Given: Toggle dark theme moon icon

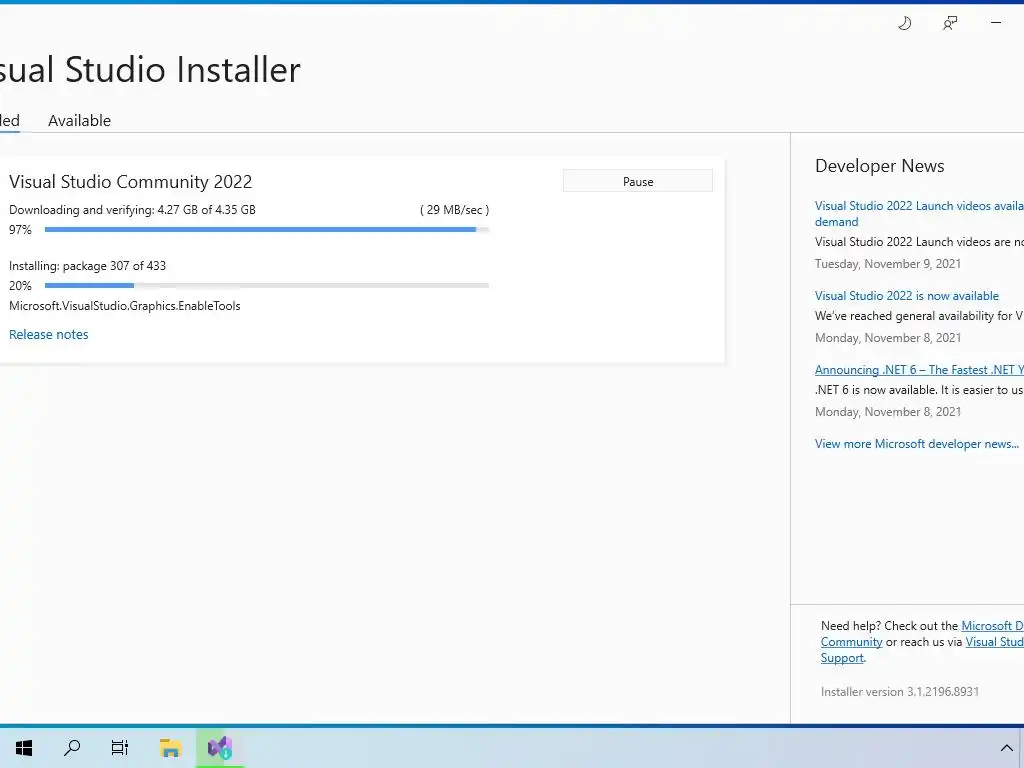Looking at the screenshot, I should pos(904,24).
